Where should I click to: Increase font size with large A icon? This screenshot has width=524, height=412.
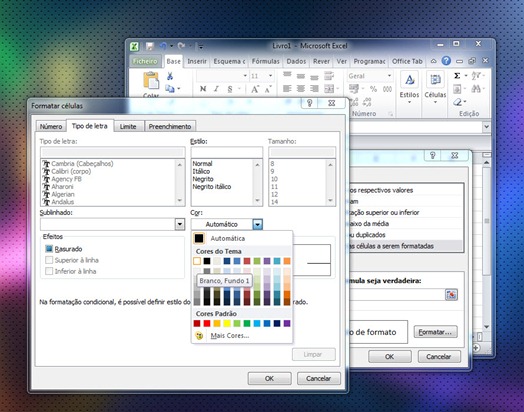coord(255,89)
